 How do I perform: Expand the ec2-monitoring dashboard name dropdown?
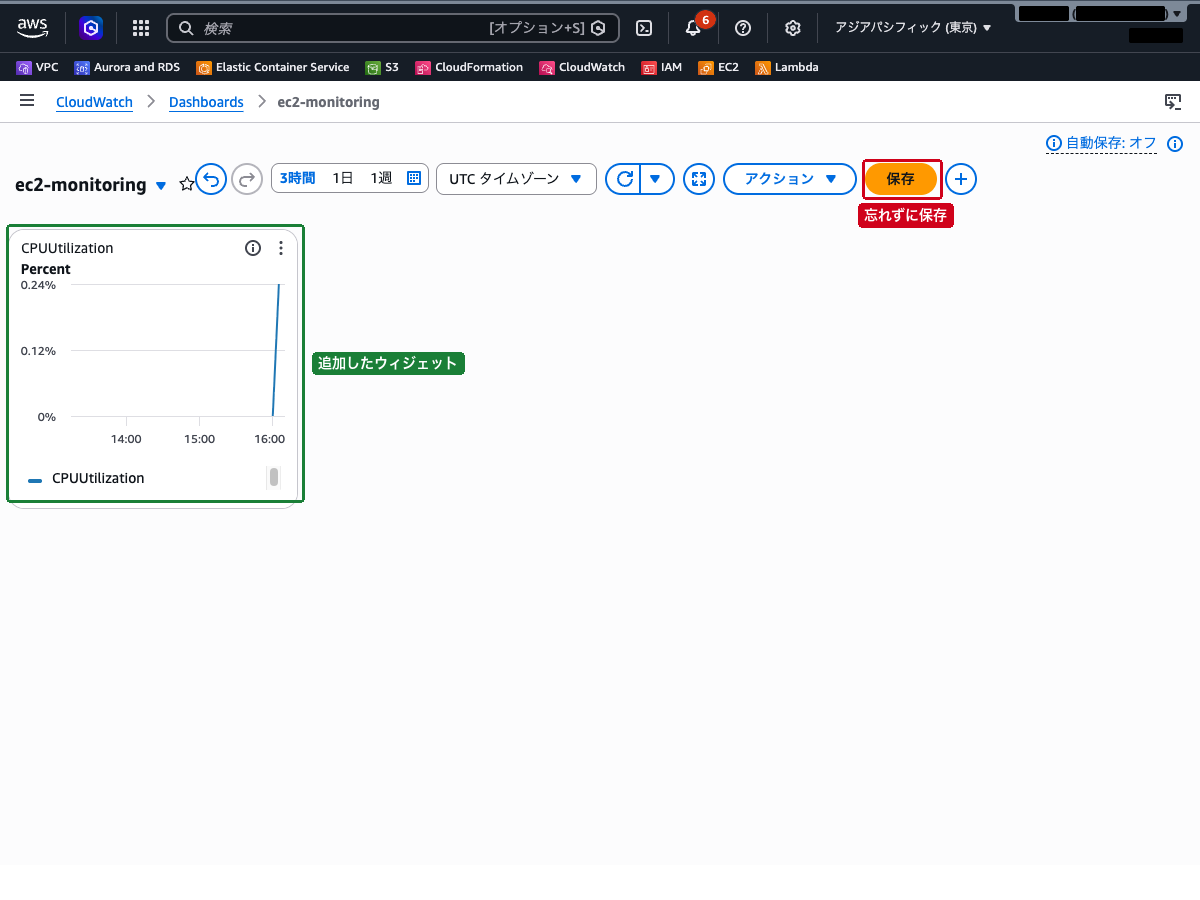point(161,185)
